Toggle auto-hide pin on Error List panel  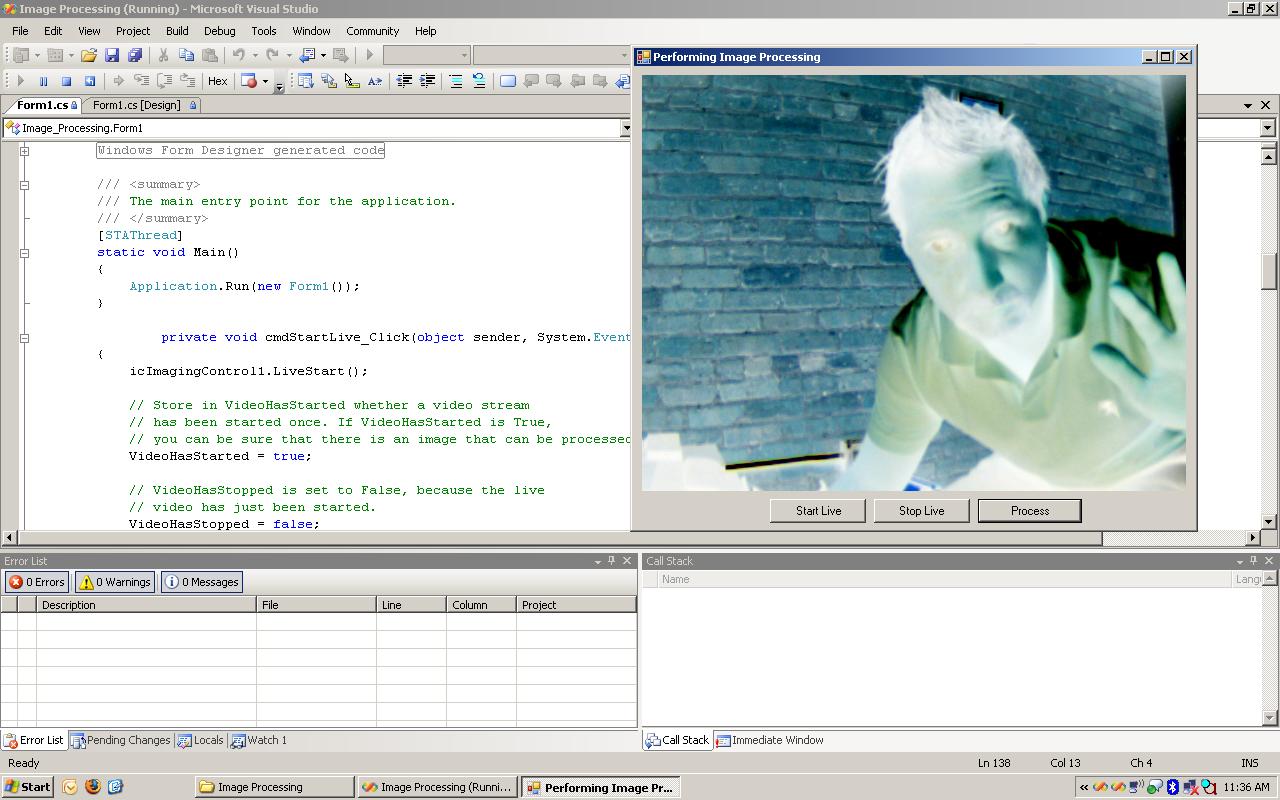point(612,561)
